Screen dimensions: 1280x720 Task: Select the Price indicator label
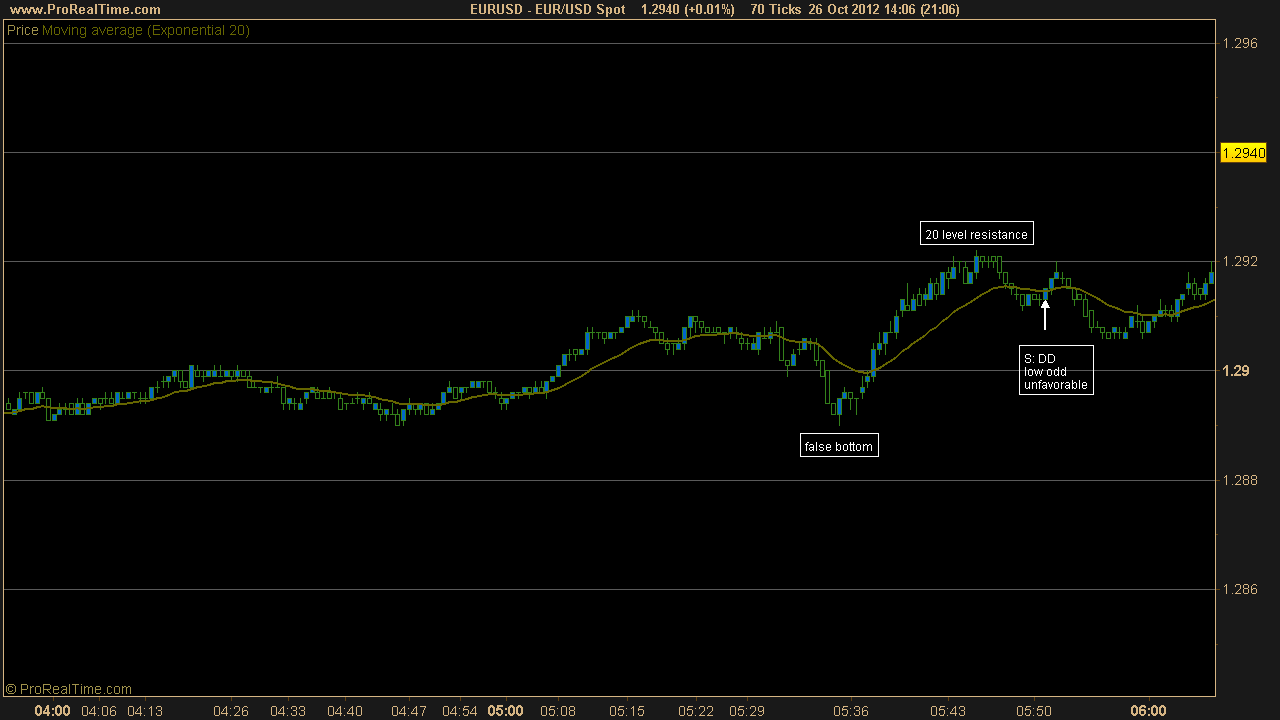[x=23, y=30]
